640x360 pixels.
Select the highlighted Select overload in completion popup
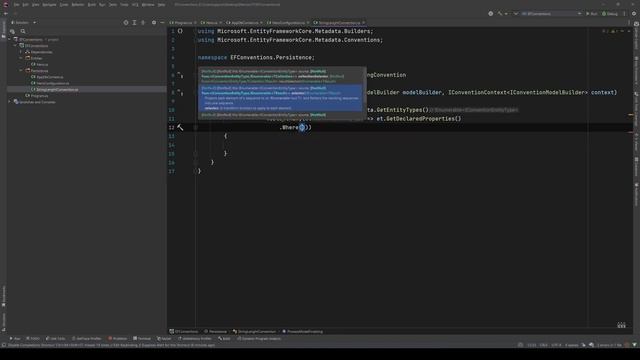[x=280, y=98]
